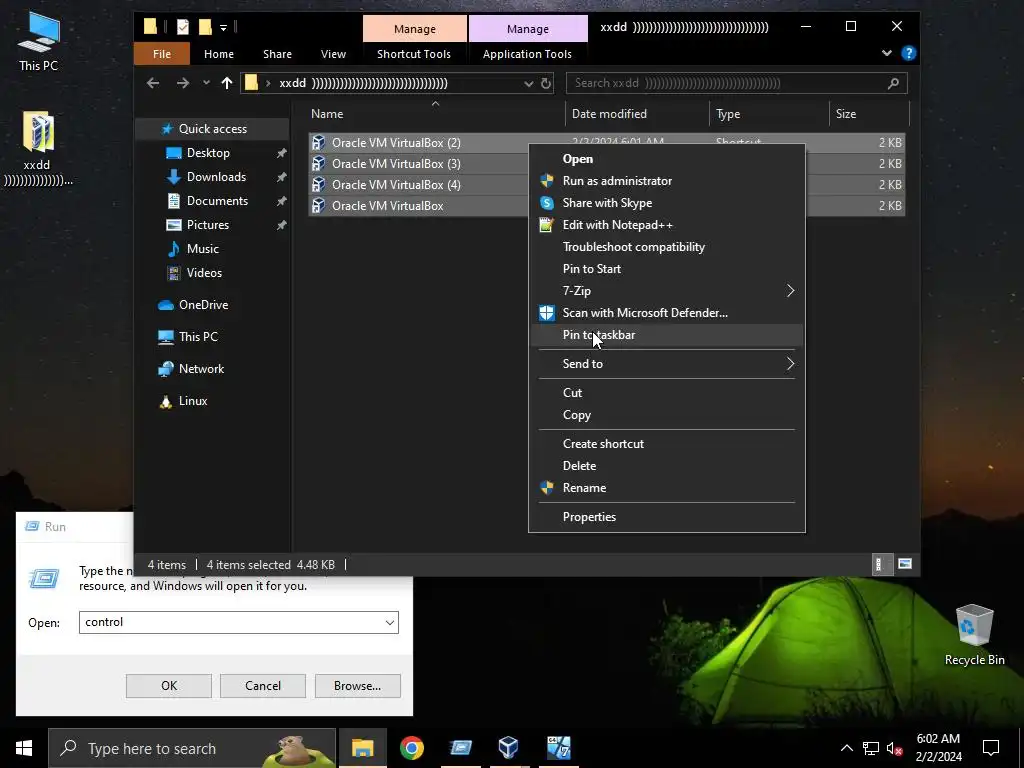Viewport: 1024px width, 768px height.
Task: Show hidden system tray icons
Action: (846, 748)
